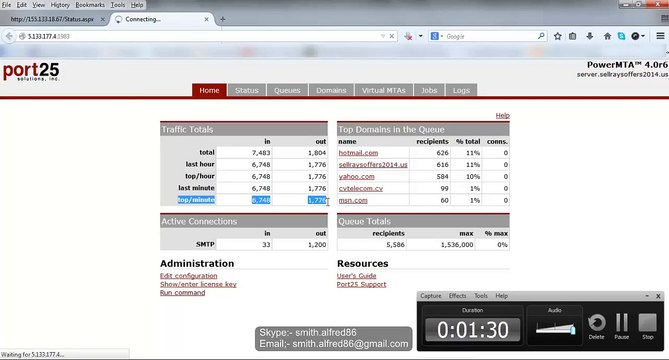This screenshot has height=360, width=669.
Task: Open the Downloads arrow icon
Action: 590,36
